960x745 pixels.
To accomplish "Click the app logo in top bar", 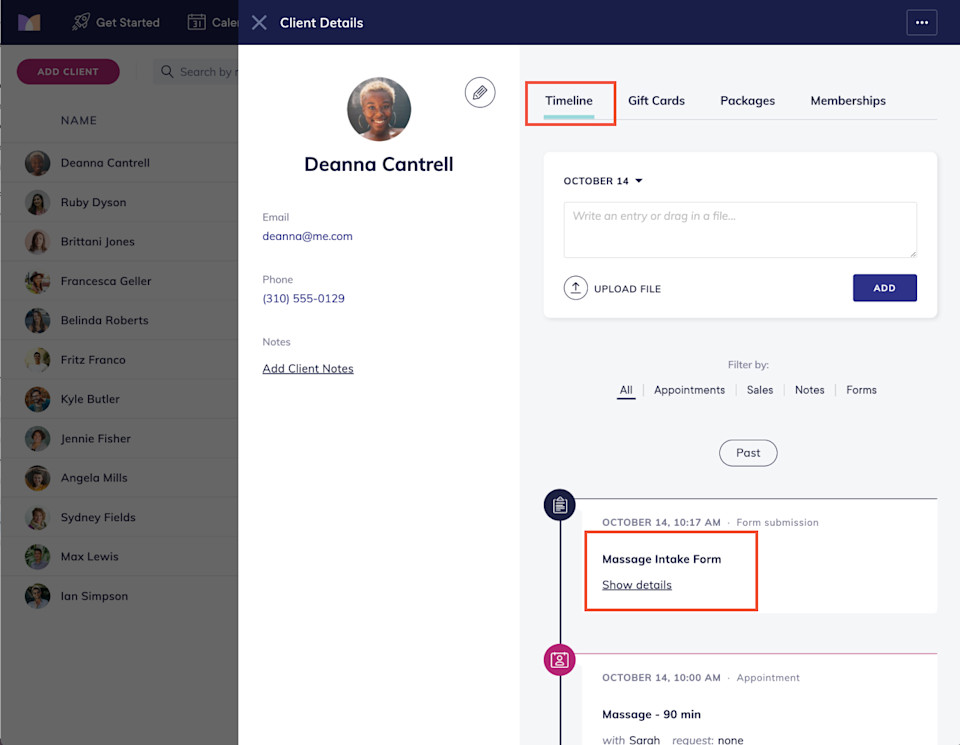I will [29, 23].
